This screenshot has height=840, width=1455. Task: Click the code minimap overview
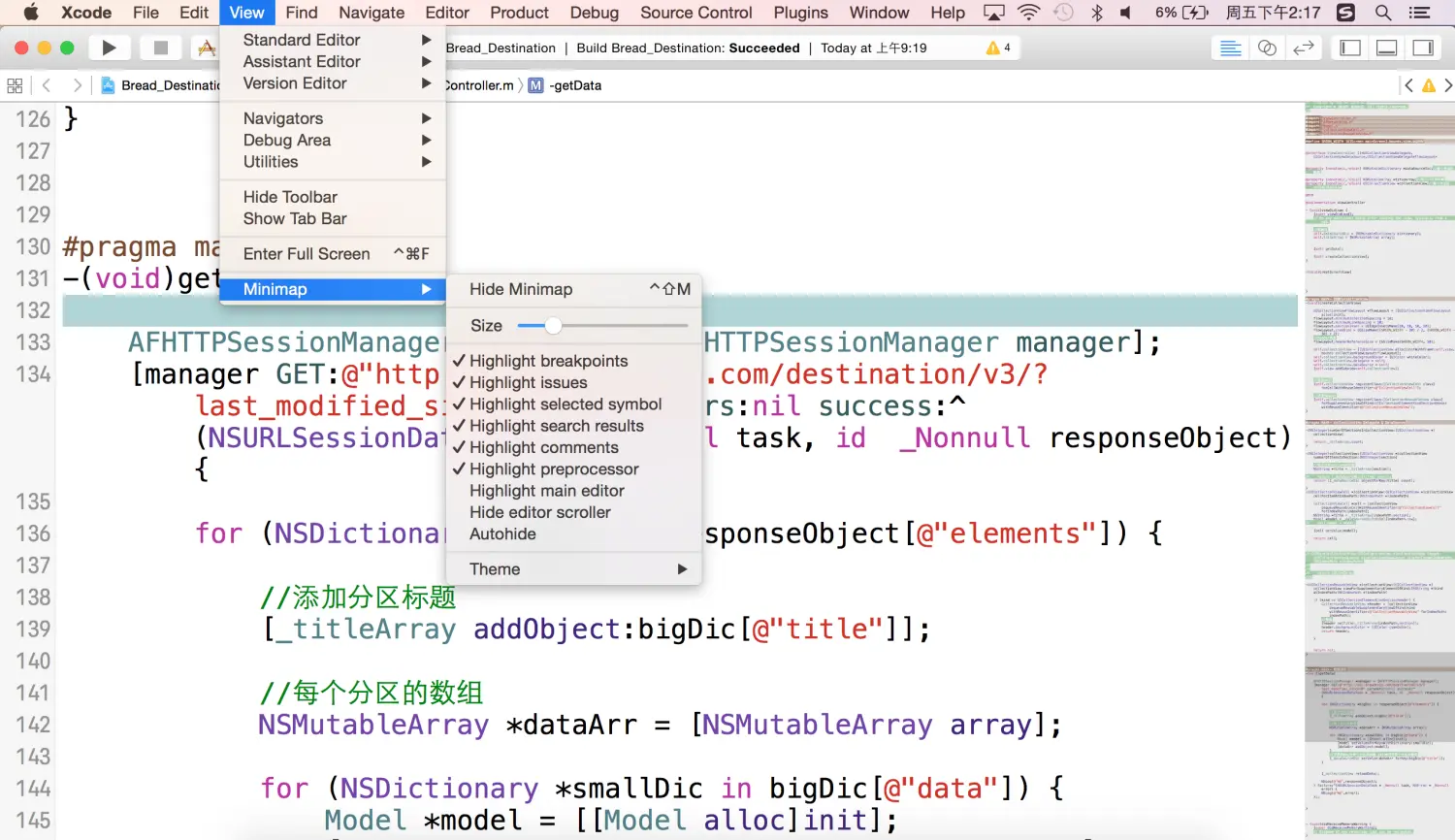coord(1379,470)
